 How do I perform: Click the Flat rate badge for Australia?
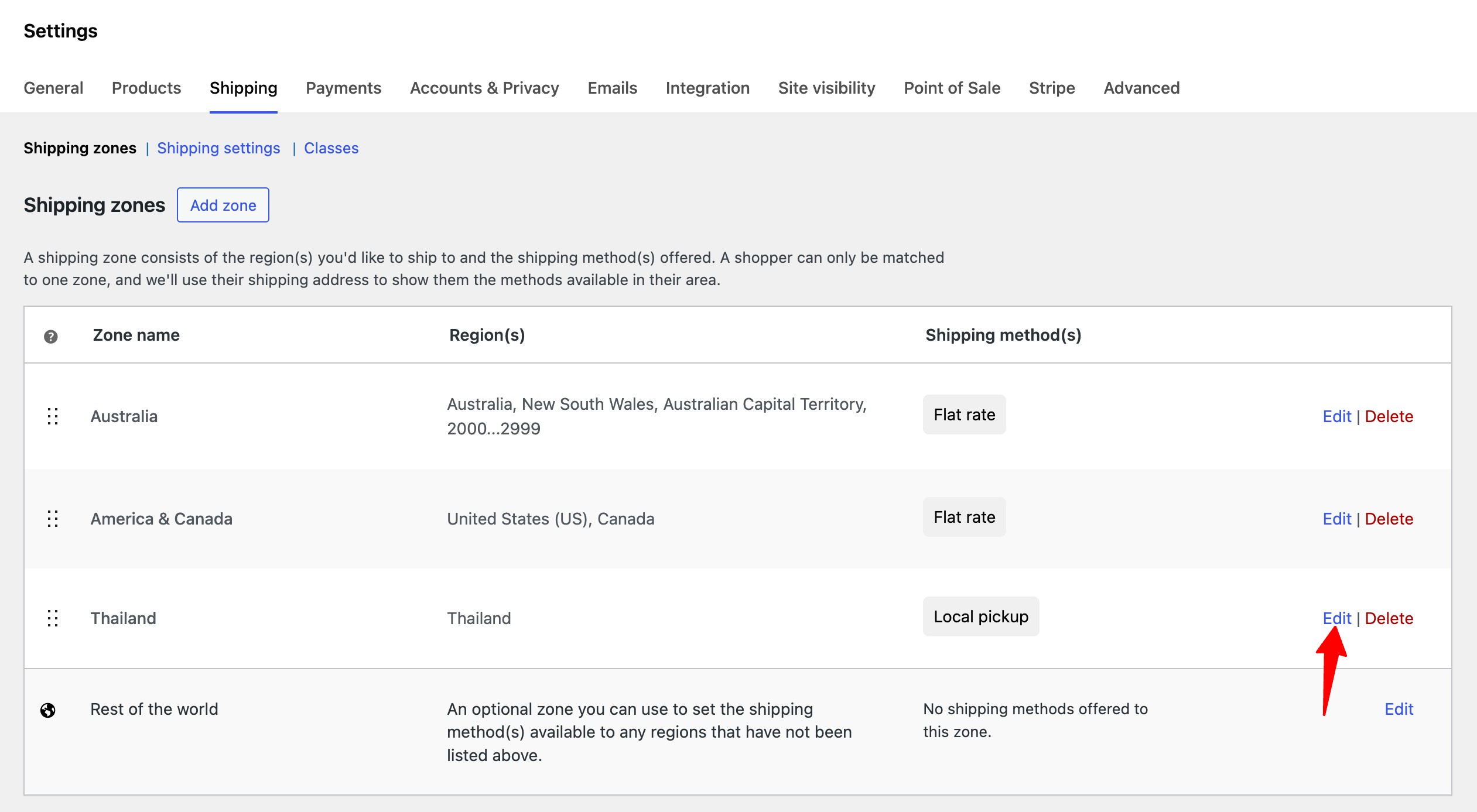(x=964, y=414)
